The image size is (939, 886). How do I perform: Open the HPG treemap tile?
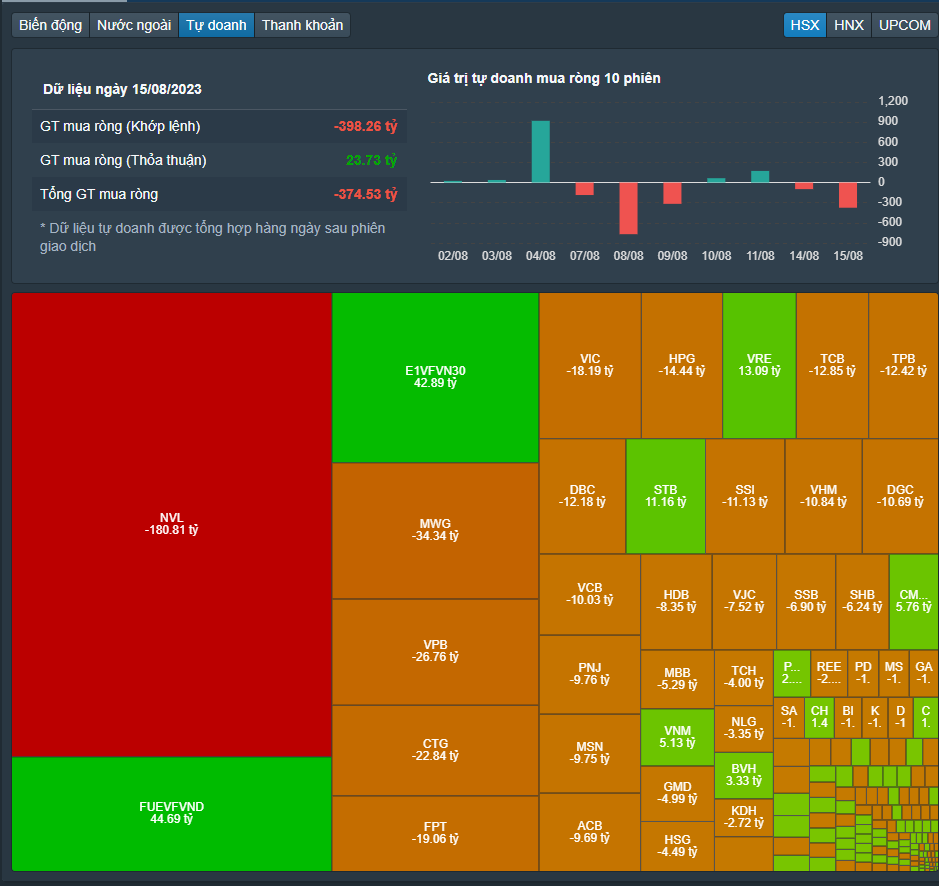click(681, 365)
